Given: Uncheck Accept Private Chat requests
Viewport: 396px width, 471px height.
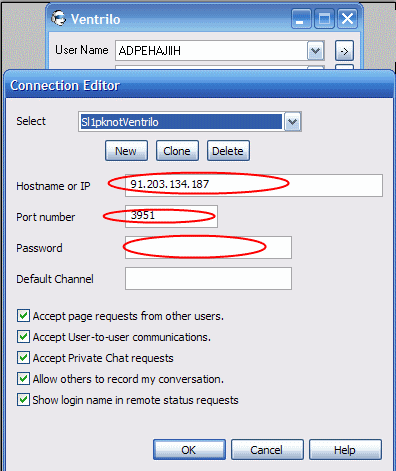Looking at the screenshot, I should (23, 358).
